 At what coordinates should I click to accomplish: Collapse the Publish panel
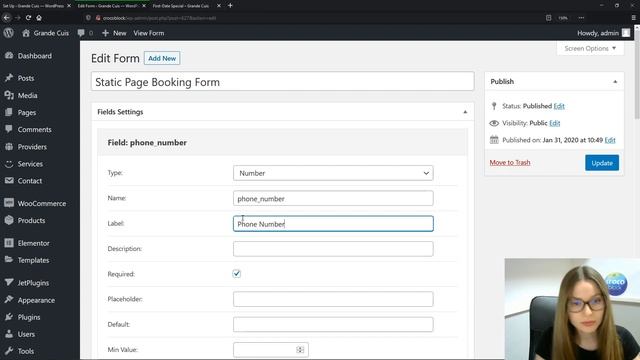tap(615, 82)
